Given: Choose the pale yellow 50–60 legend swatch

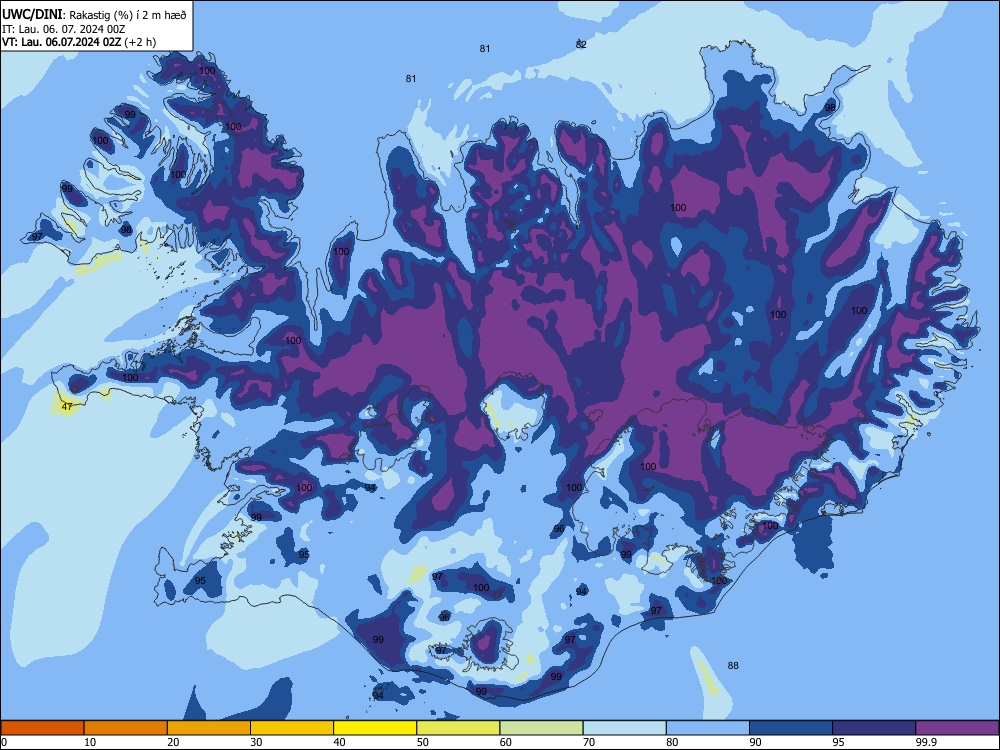Looking at the screenshot, I should click(x=458, y=728).
